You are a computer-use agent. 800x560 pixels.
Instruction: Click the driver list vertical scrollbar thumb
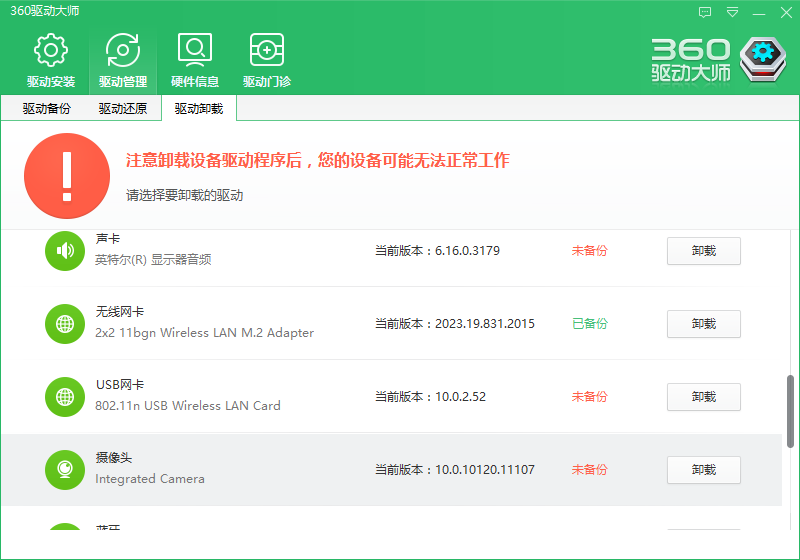(790, 411)
